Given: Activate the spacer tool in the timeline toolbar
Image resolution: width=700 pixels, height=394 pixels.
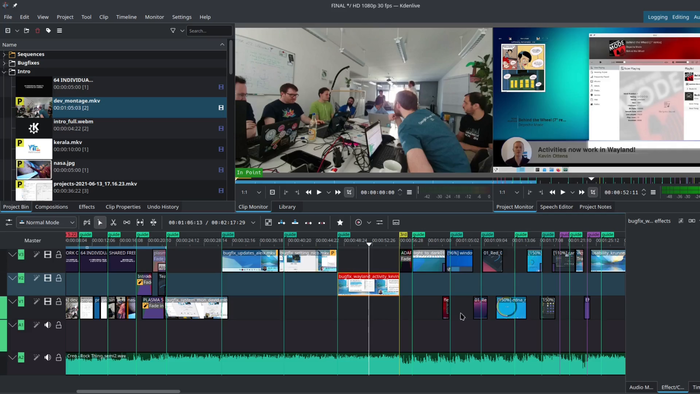Looking at the screenshot, I should click(x=140, y=222).
